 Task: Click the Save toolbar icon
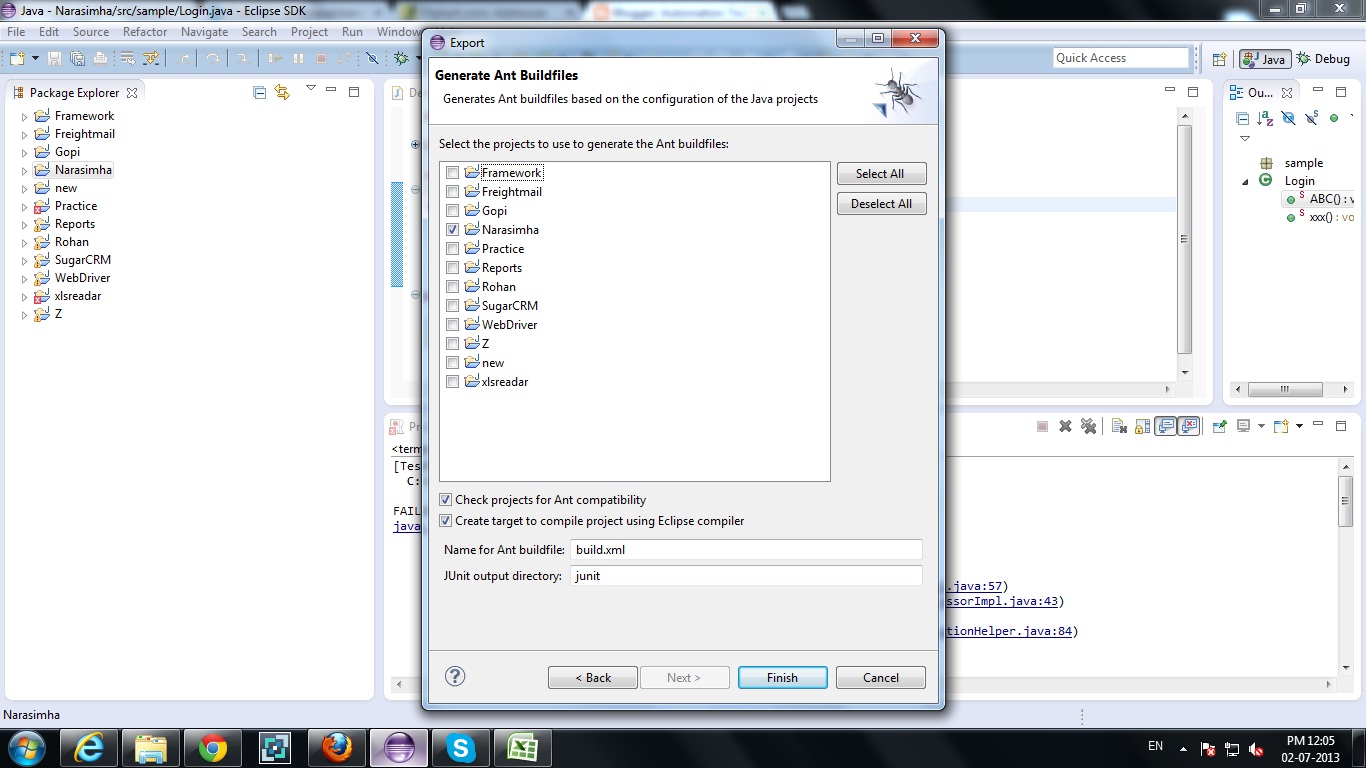click(55, 58)
